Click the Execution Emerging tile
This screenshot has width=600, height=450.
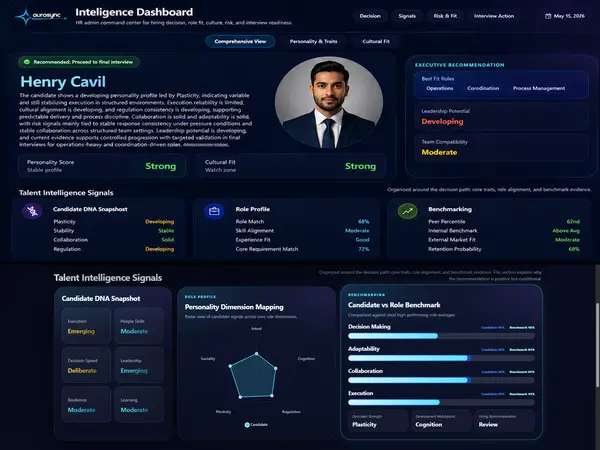coord(86,326)
